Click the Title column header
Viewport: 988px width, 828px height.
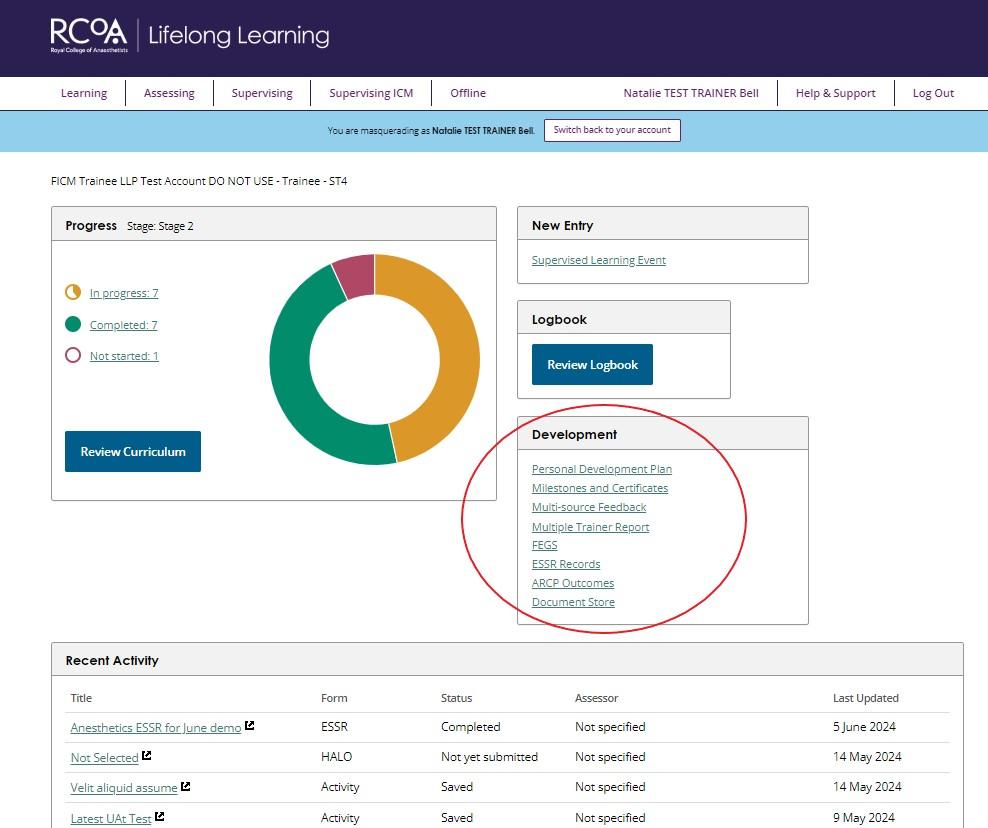[81, 698]
